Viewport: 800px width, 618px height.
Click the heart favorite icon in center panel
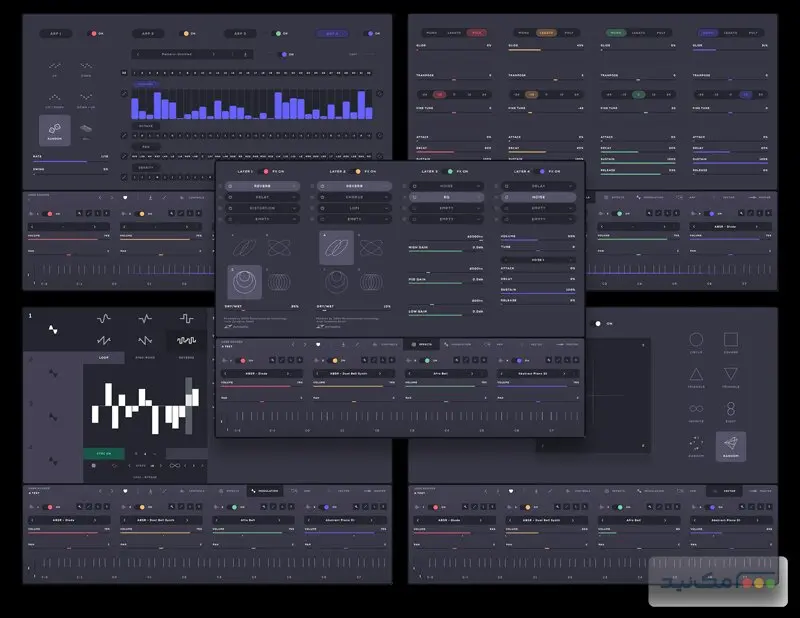(318, 344)
